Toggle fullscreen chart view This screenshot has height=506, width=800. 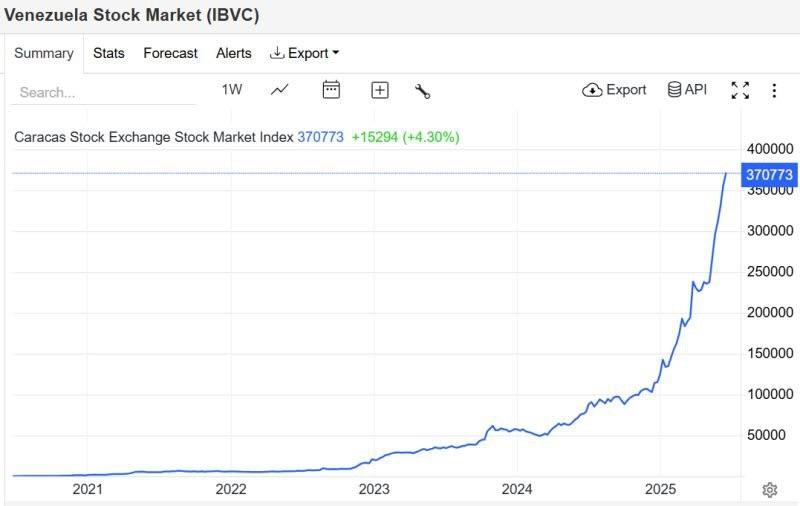point(740,90)
